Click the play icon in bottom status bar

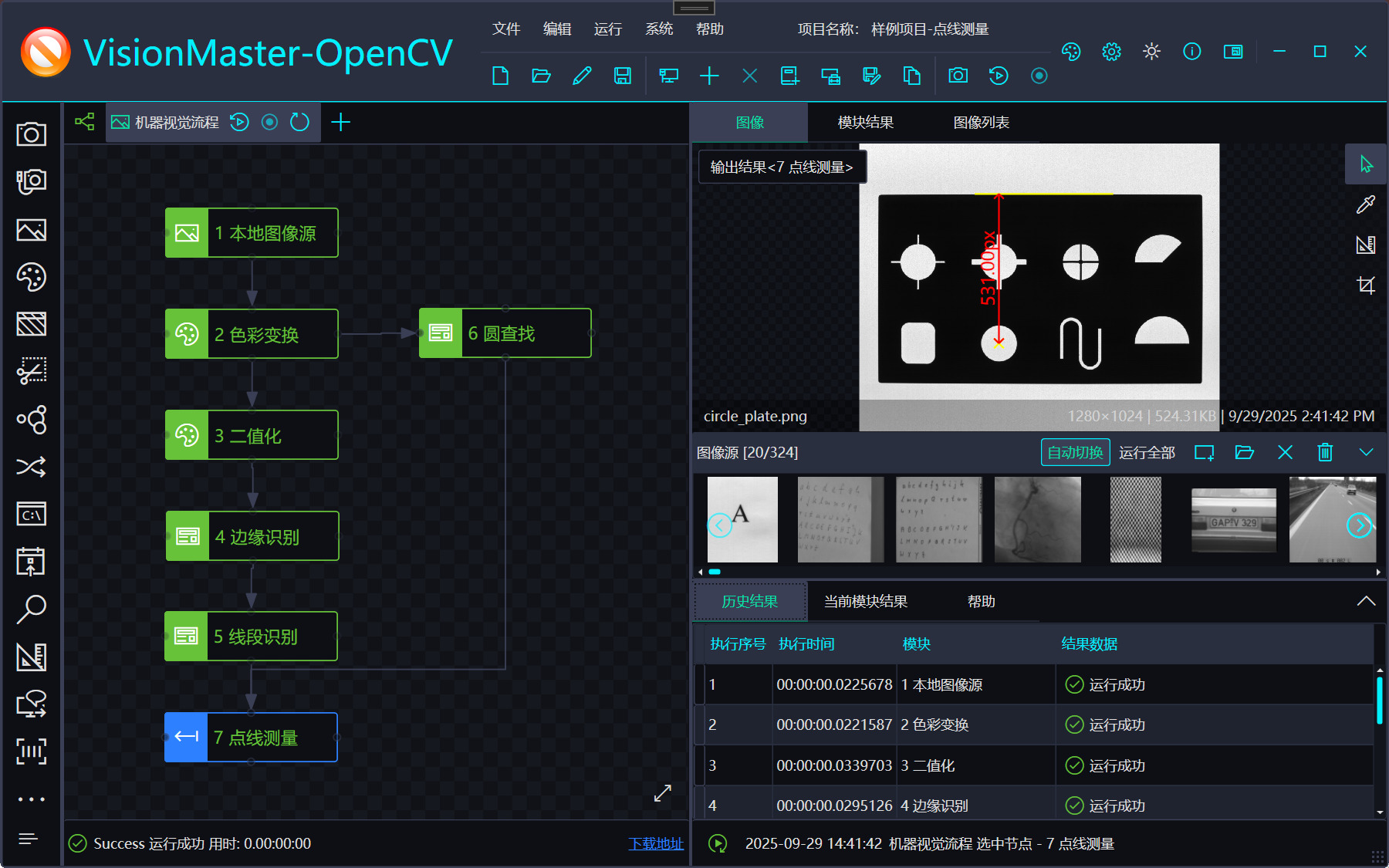pos(718,844)
